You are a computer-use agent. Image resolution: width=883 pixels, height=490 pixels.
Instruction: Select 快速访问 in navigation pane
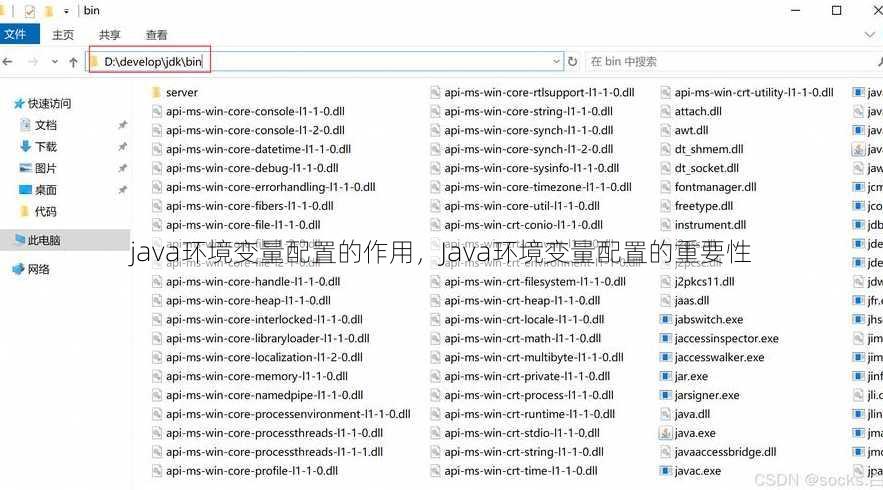43,104
